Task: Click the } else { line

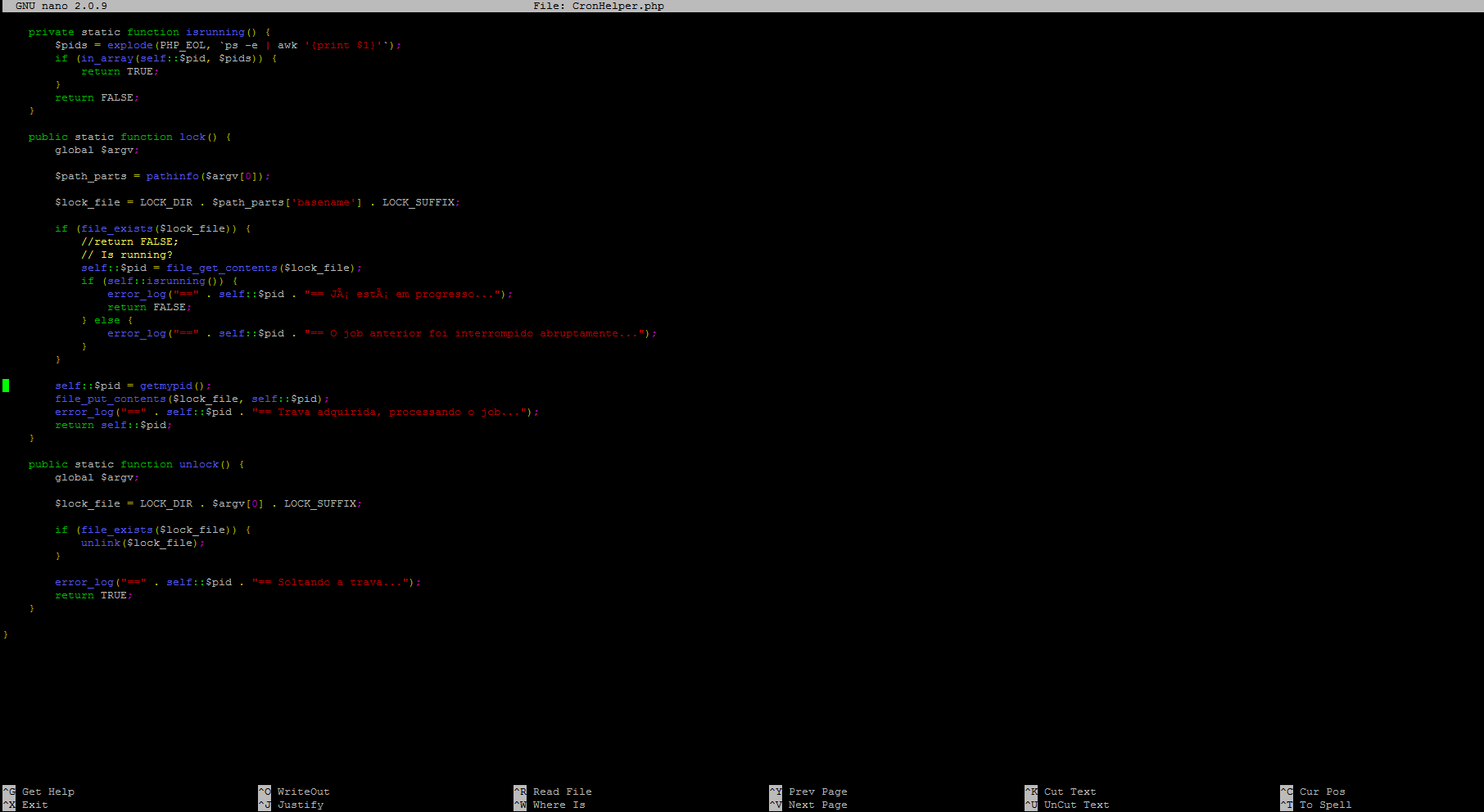Action: point(107,320)
